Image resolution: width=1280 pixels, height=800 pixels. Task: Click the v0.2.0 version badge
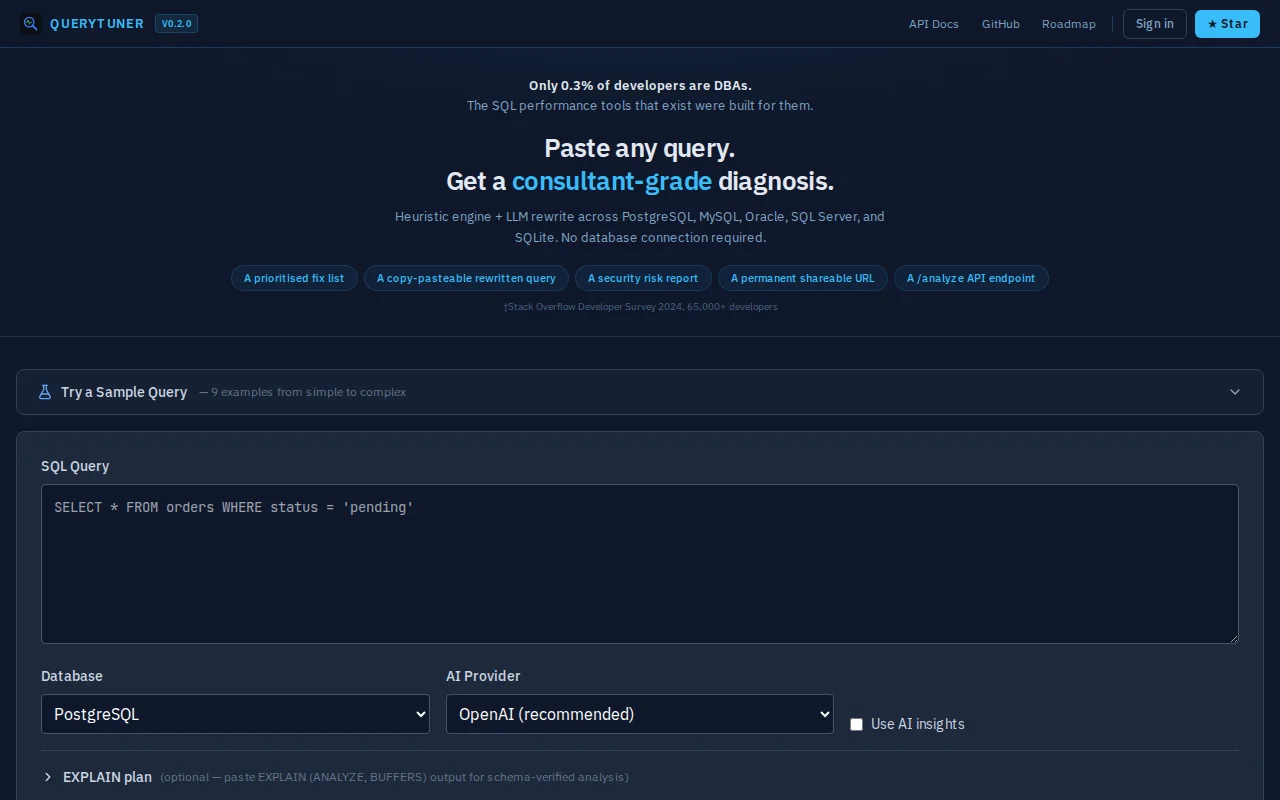[176, 24]
